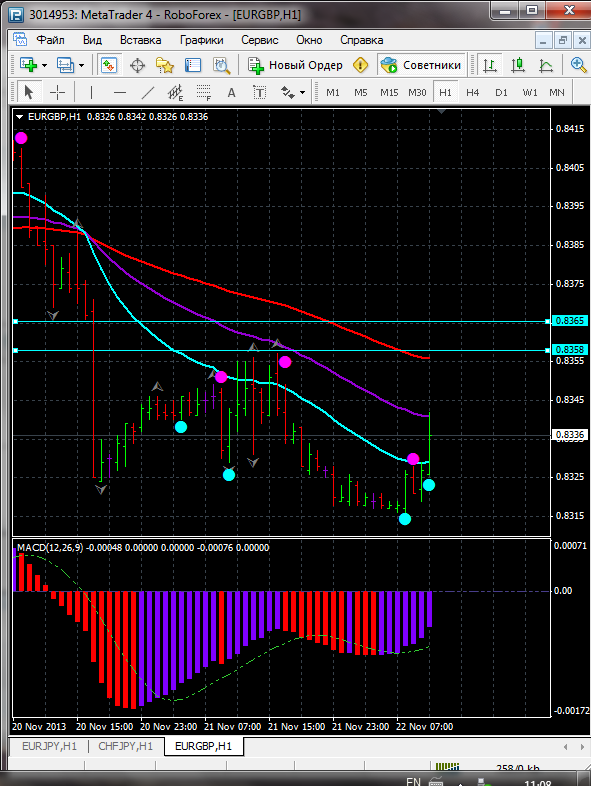Switch to bar chart mode
The height and width of the screenshot is (786, 600).
click(x=490, y=65)
